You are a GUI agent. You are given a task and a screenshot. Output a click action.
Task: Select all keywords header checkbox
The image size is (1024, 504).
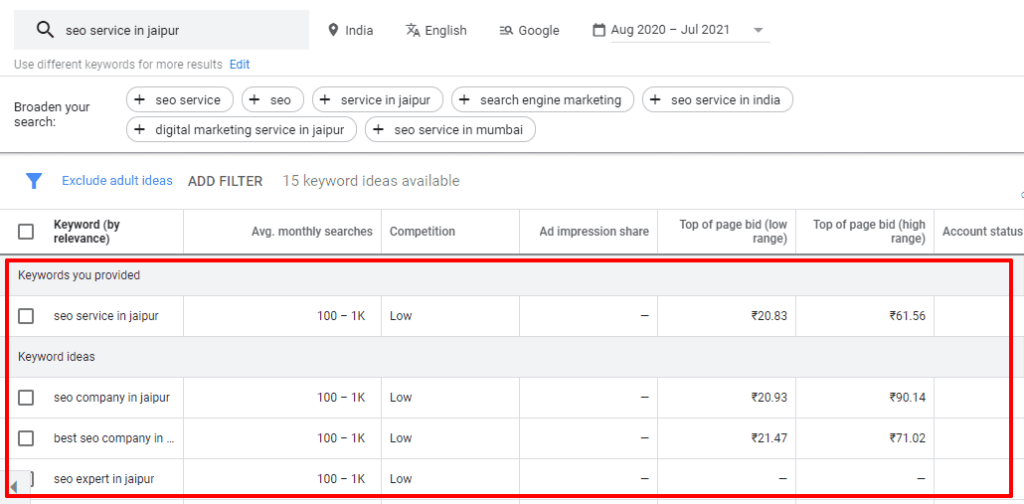point(26,232)
